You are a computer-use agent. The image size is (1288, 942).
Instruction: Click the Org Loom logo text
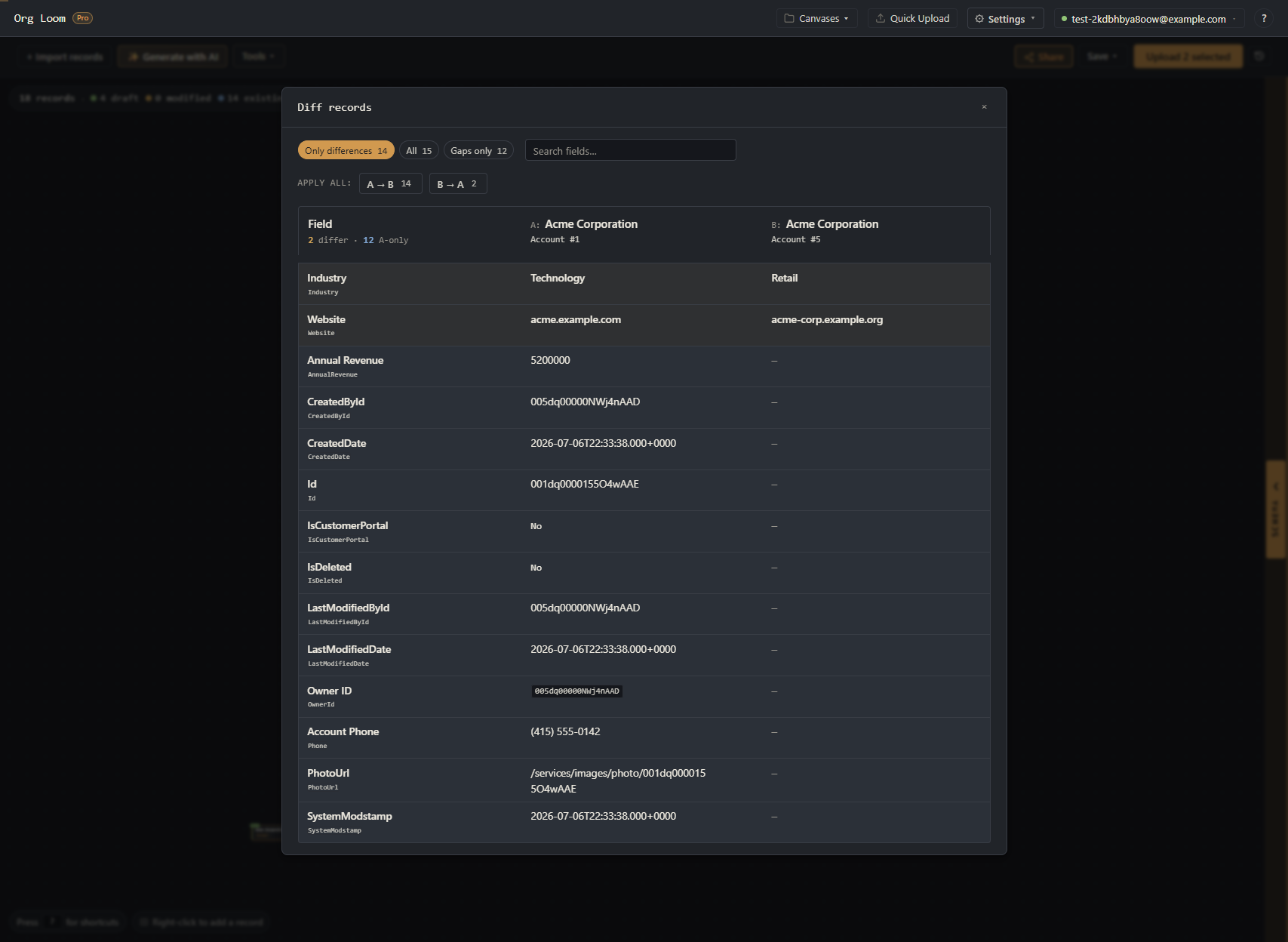click(x=40, y=18)
